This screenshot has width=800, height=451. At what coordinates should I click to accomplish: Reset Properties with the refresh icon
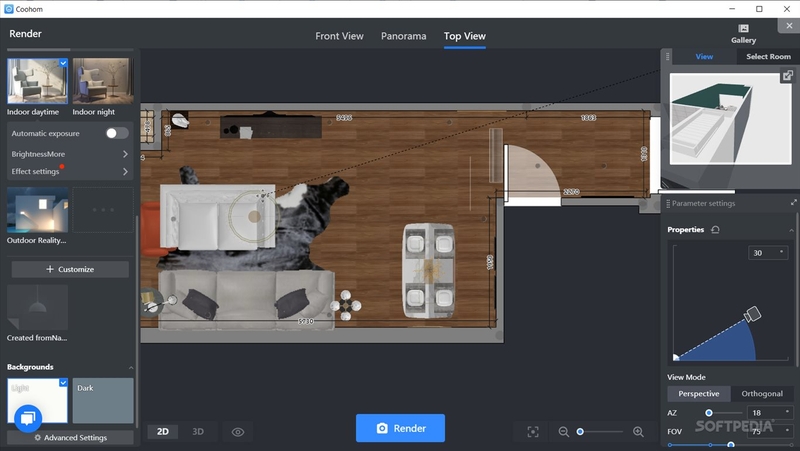pos(715,230)
